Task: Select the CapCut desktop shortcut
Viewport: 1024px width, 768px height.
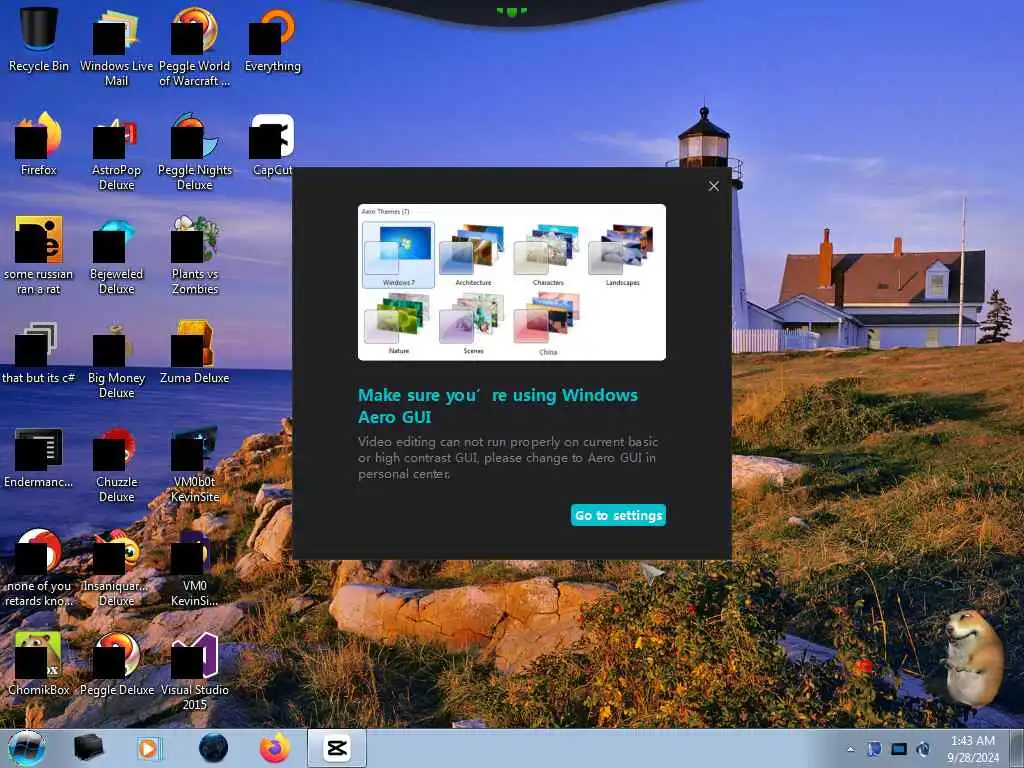Action: (x=272, y=144)
